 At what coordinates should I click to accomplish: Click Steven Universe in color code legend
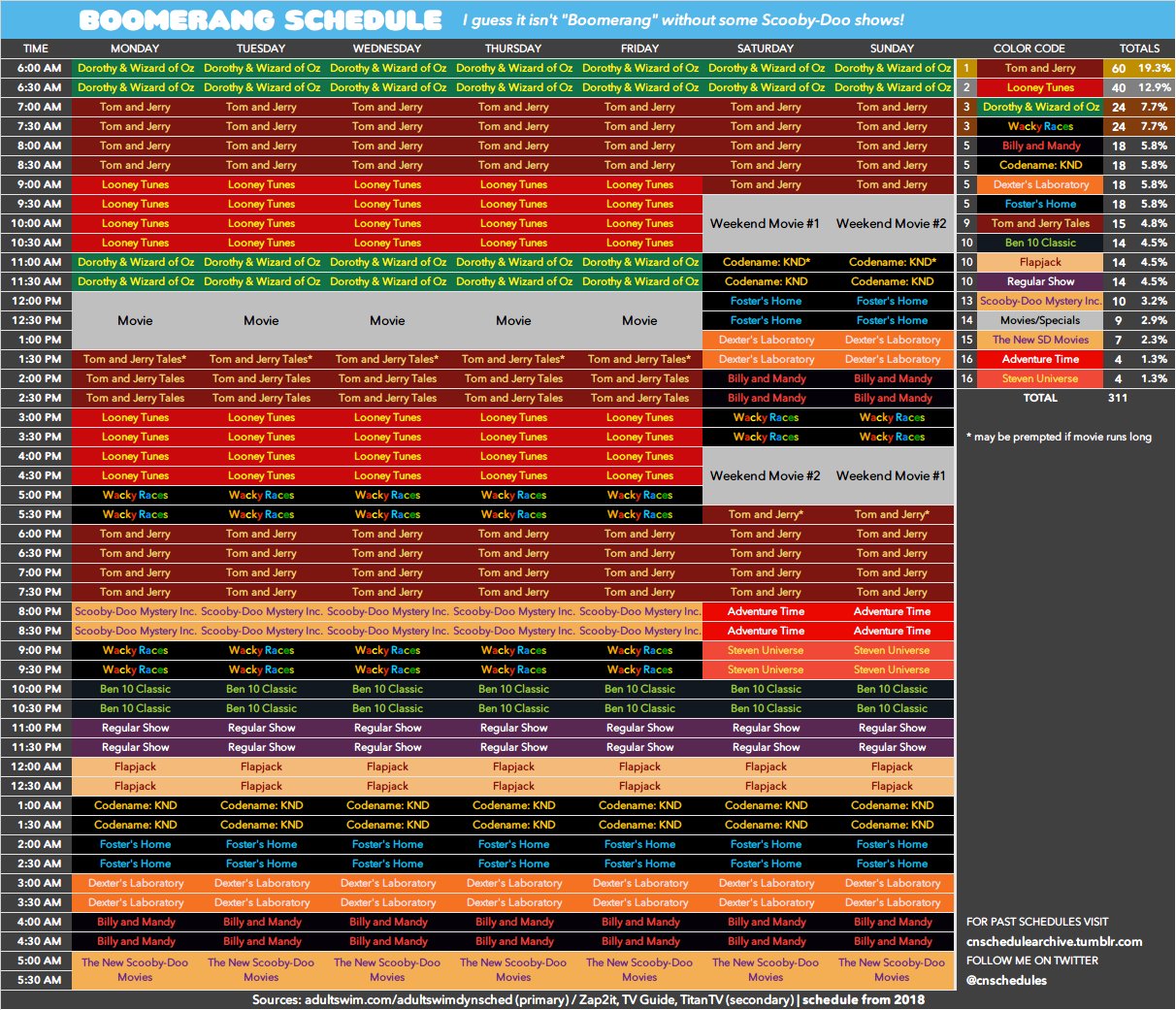pos(1040,378)
